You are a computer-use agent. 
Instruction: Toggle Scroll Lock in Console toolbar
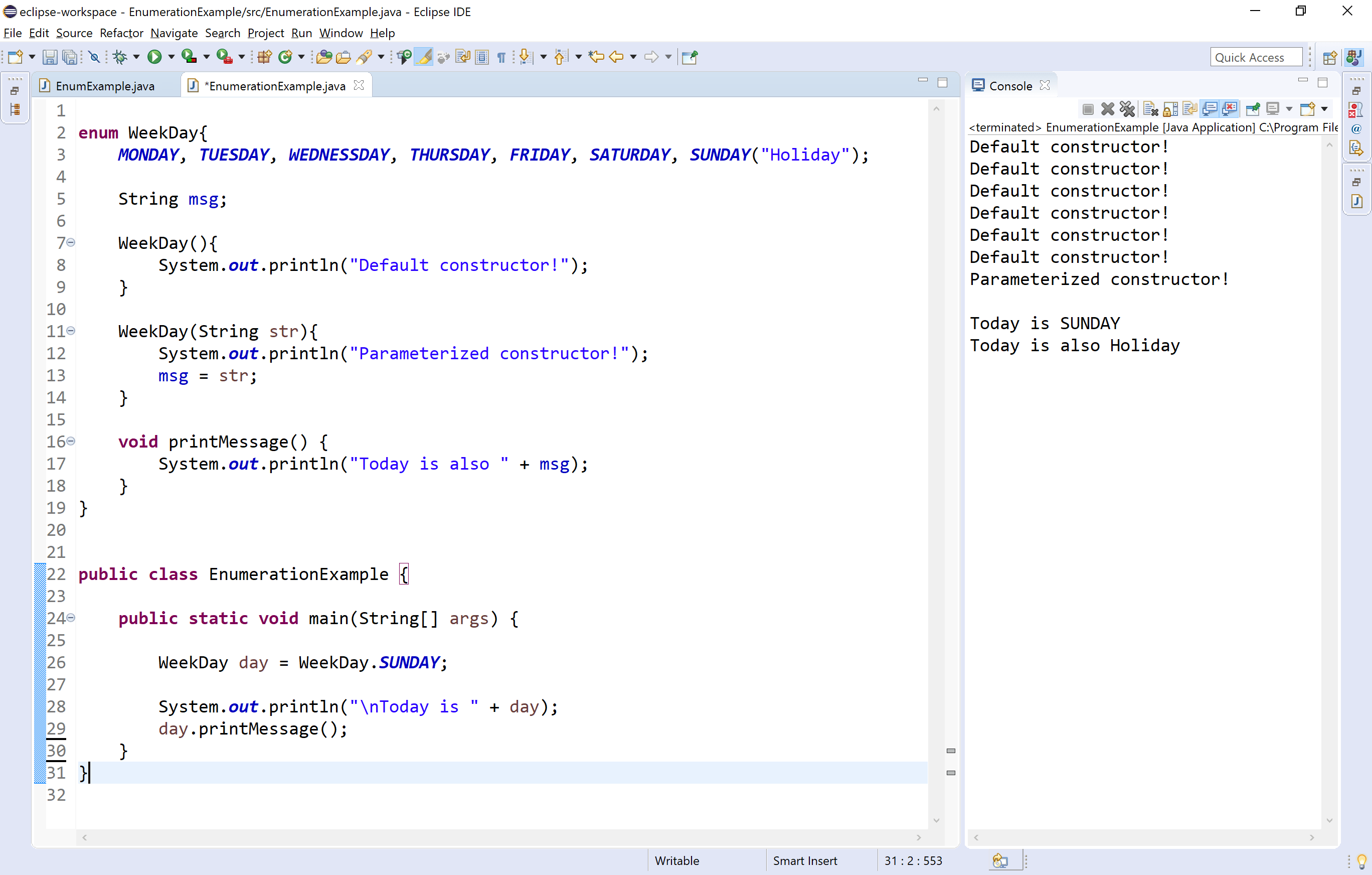pos(1170,109)
